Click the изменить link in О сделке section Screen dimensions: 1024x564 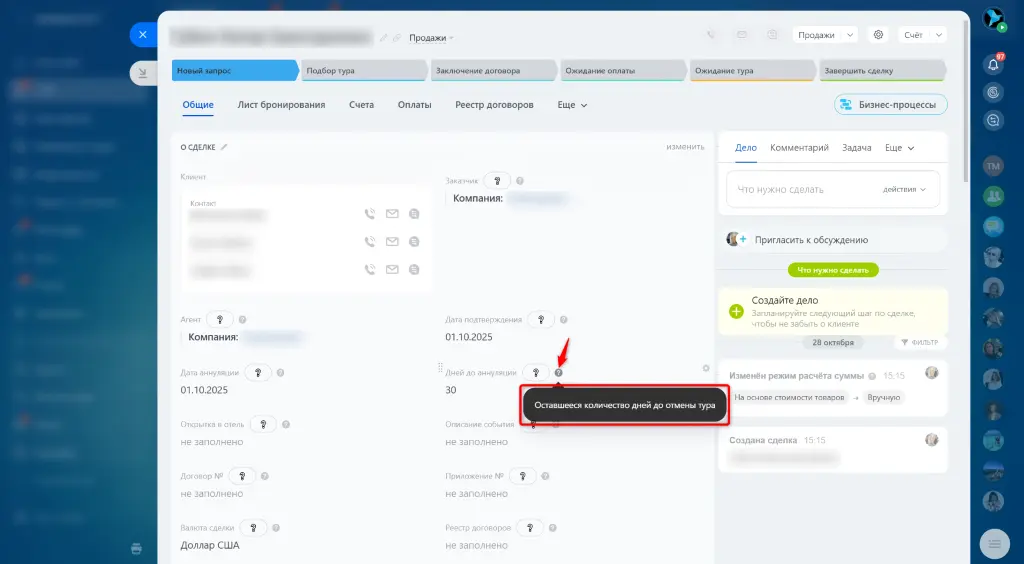tap(685, 147)
